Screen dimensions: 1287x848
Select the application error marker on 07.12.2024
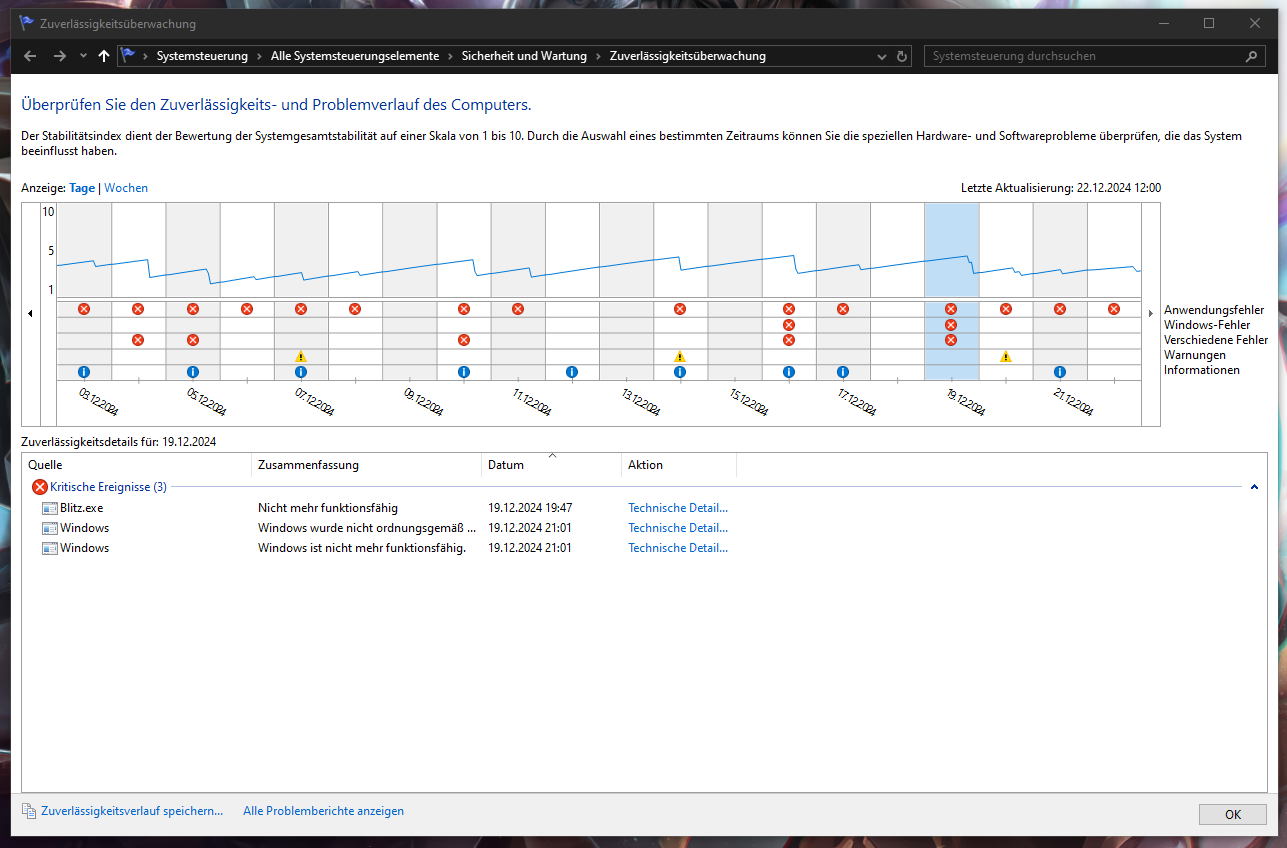[x=301, y=309]
